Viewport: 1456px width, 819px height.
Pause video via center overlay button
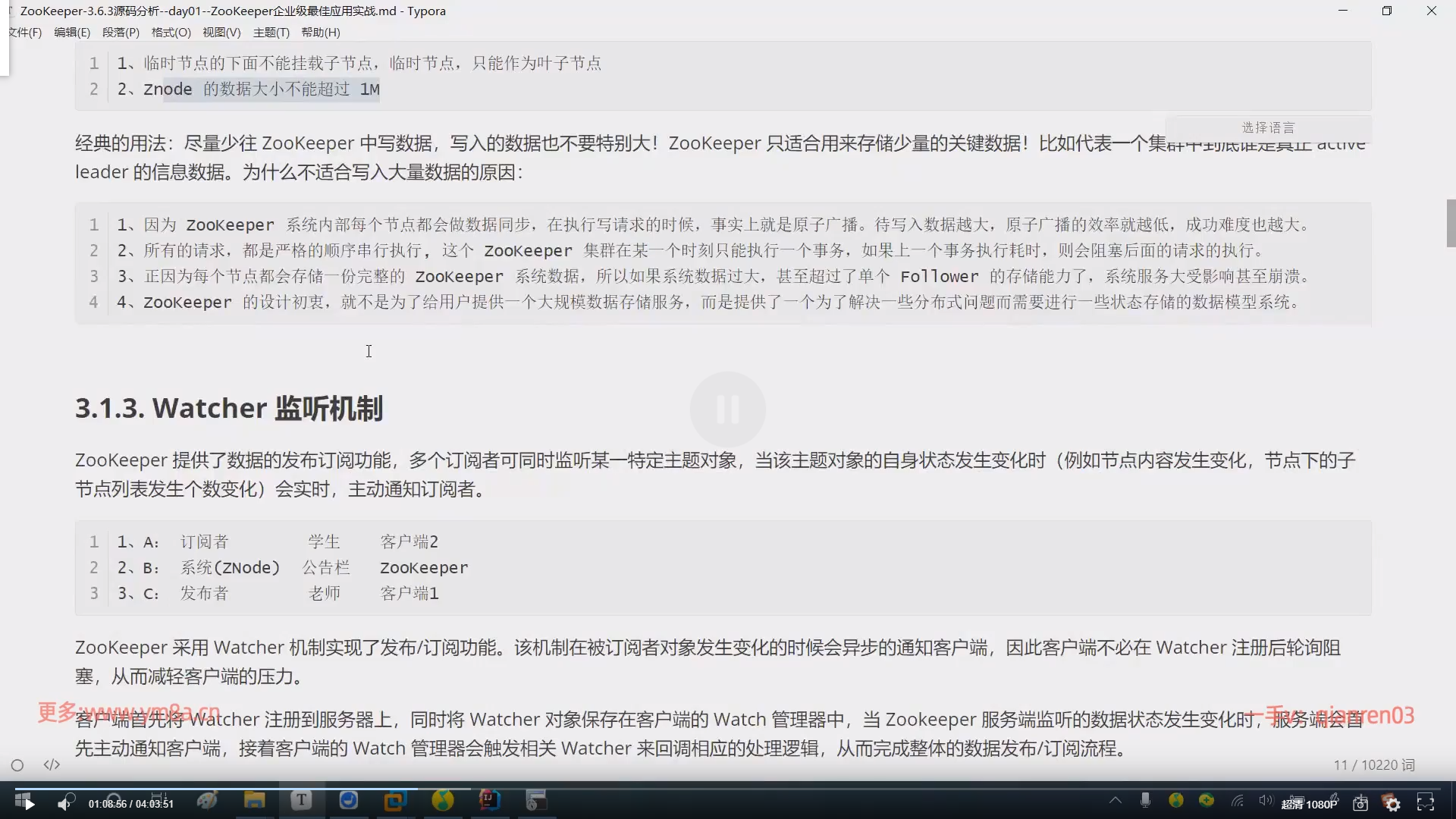point(727,409)
